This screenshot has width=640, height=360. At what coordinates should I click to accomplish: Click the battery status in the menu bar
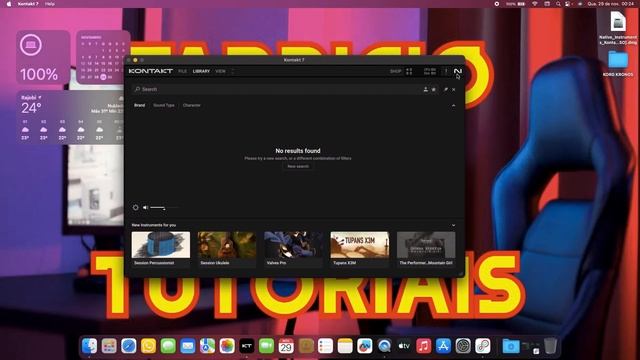point(516,4)
